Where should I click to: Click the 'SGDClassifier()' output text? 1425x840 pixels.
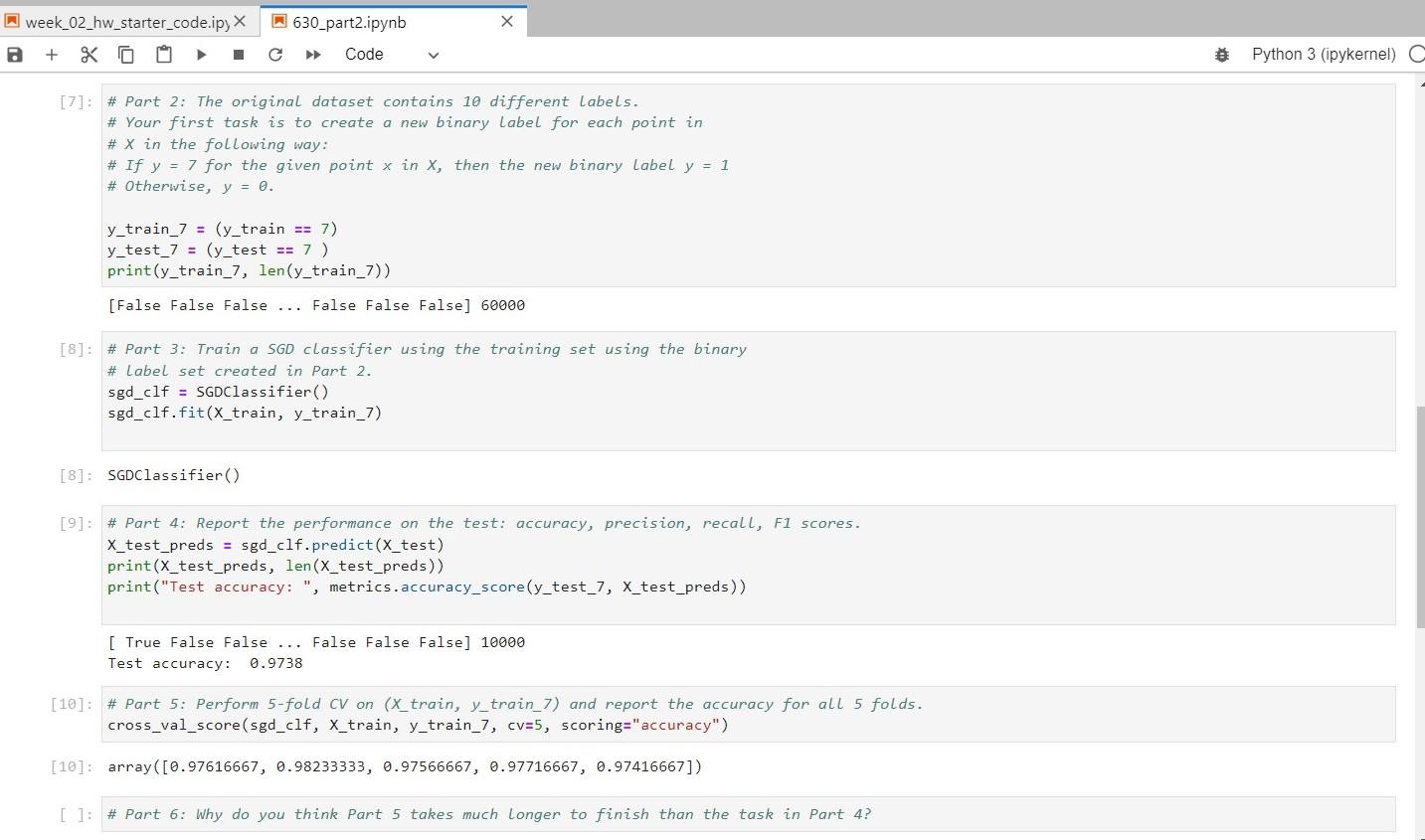[x=174, y=475]
